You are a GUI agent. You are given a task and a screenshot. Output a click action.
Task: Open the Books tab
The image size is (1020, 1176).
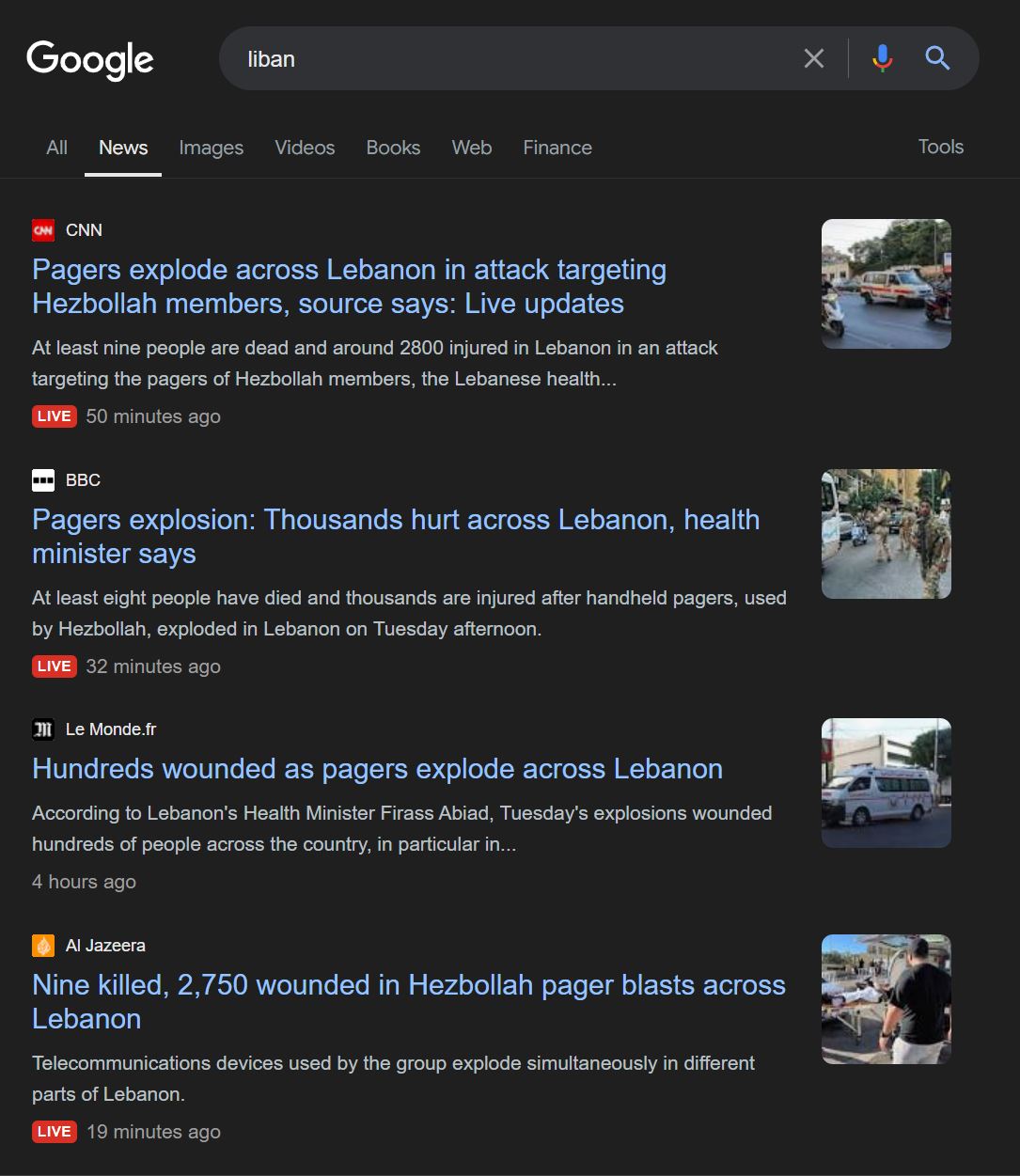pyautogui.click(x=393, y=148)
